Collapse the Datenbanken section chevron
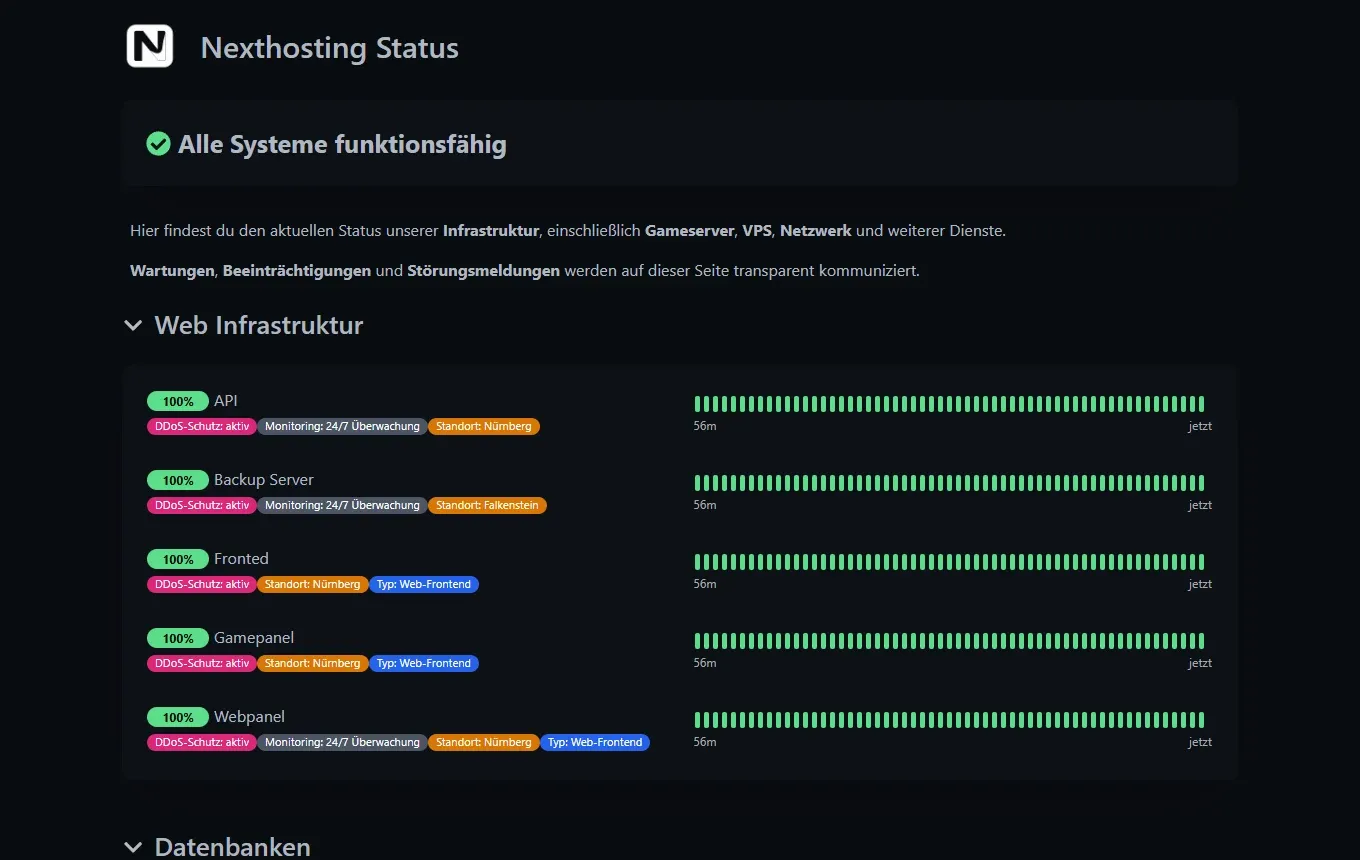Image resolution: width=1360 pixels, height=860 pixels. coord(133,847)
